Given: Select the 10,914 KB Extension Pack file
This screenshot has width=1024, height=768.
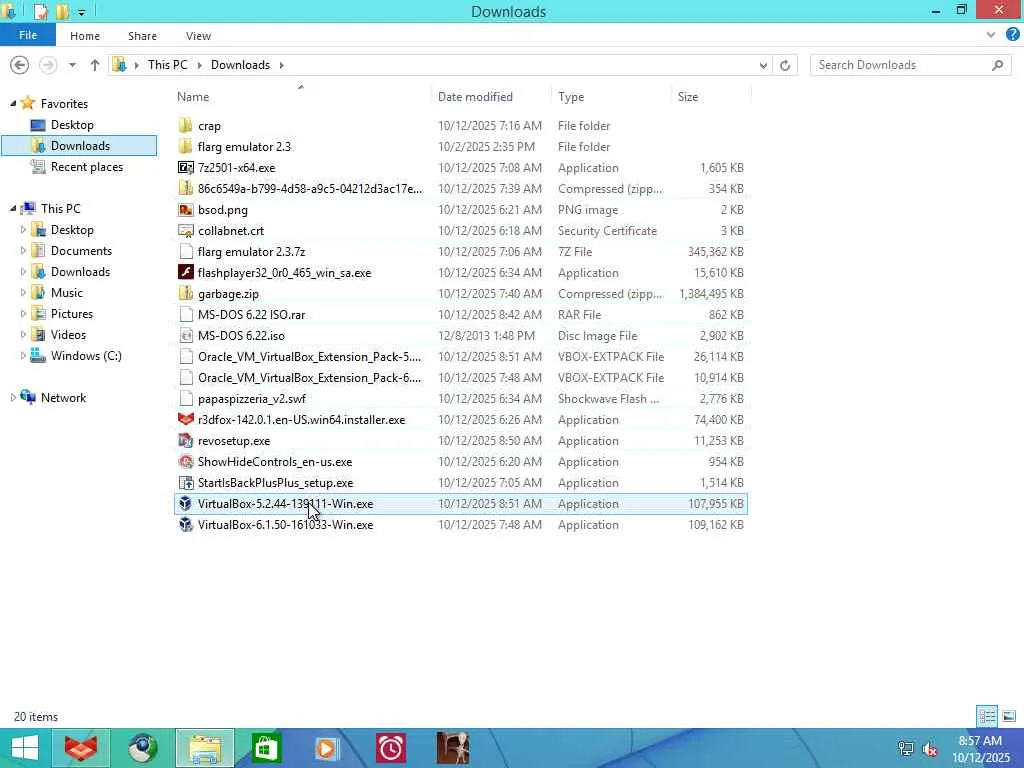Looking at the screenshot, I should click(461, 377).
